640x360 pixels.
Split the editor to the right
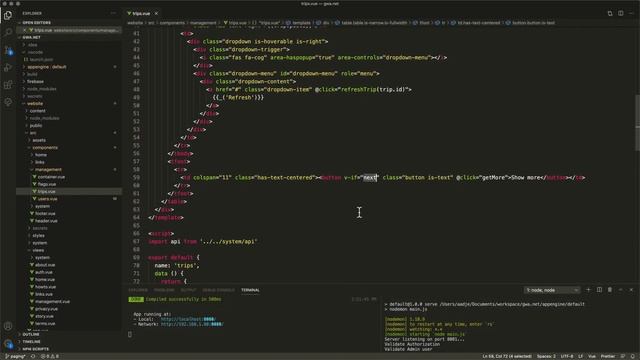[620, 13]
